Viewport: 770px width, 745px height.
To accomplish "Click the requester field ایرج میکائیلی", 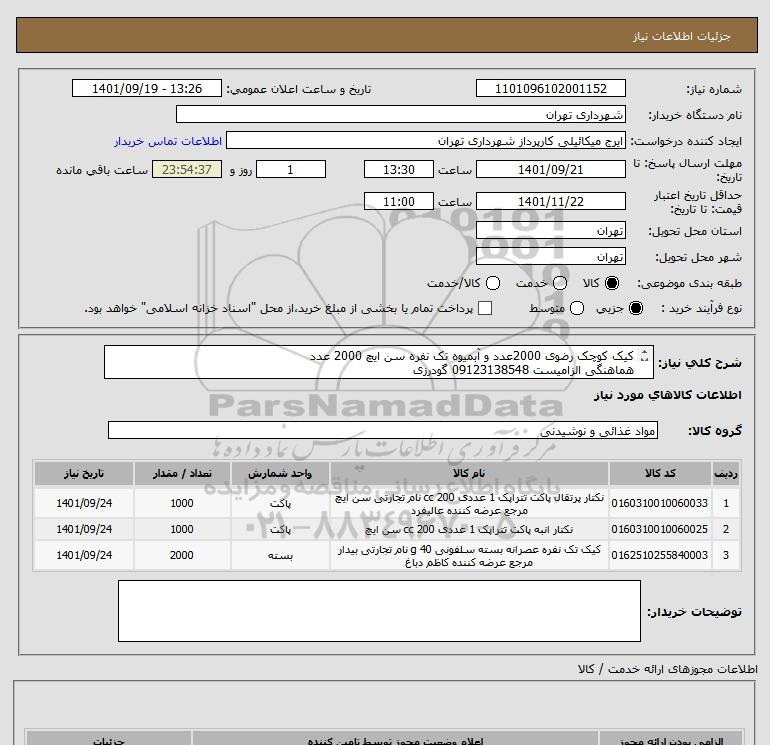I will (x=426, y=141).
